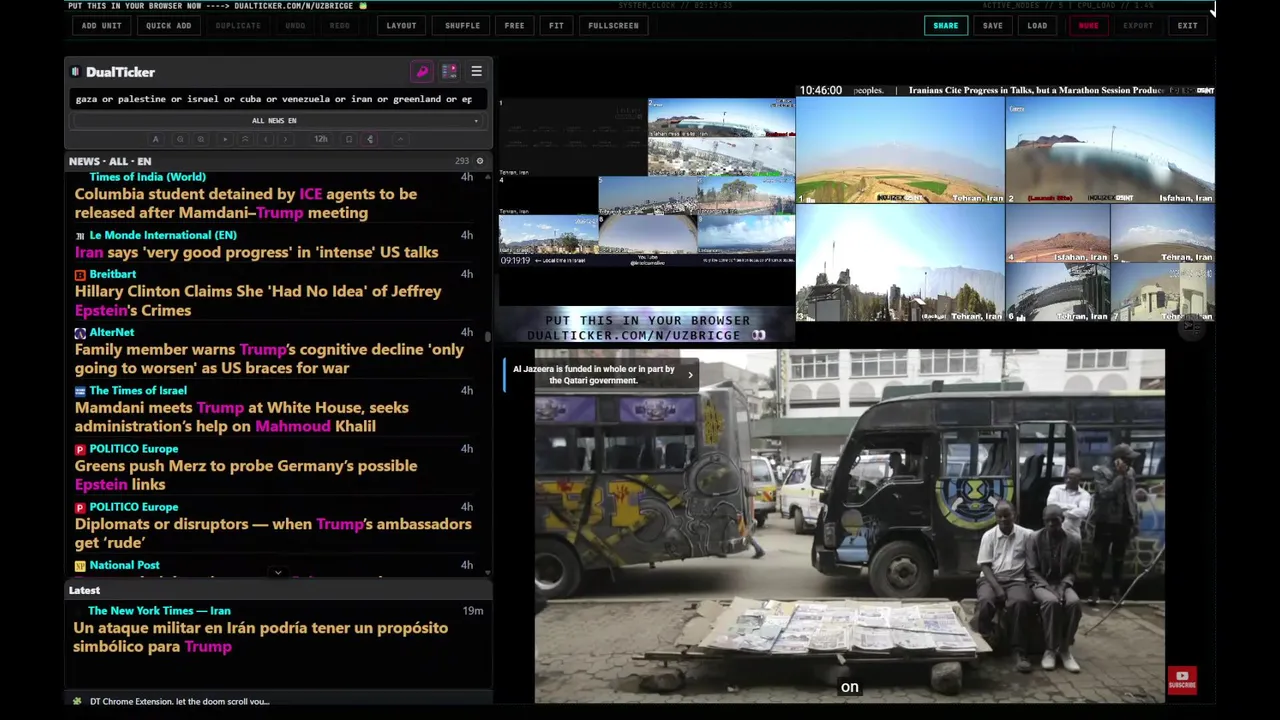Viewport: 1280px width, 720px height.
Task: Click the font size 'A' icon
Action: [155, 139]
